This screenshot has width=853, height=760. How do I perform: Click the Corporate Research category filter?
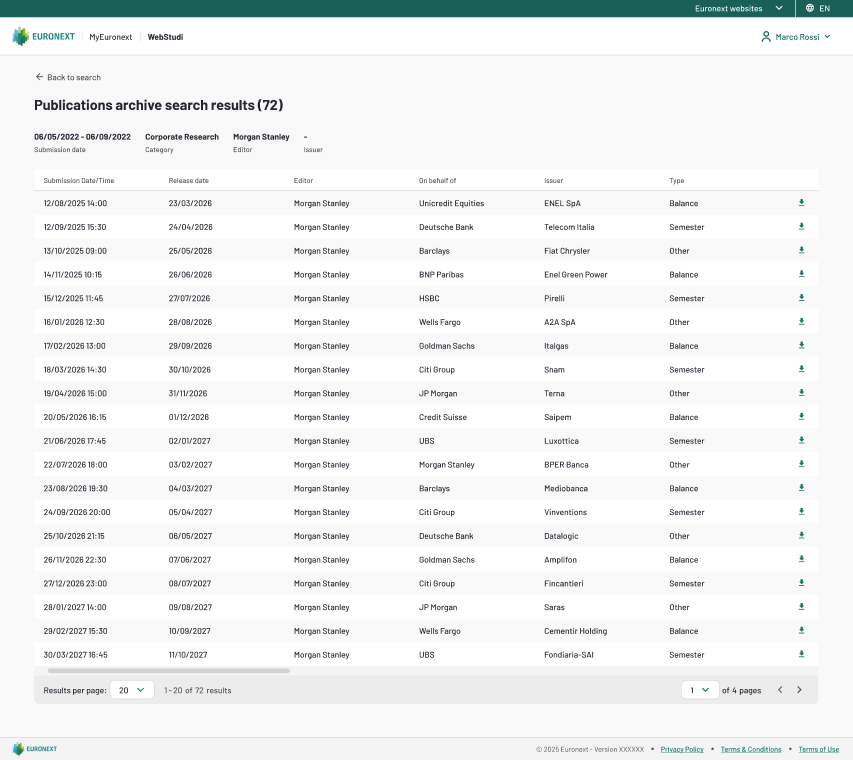point(182,137)
